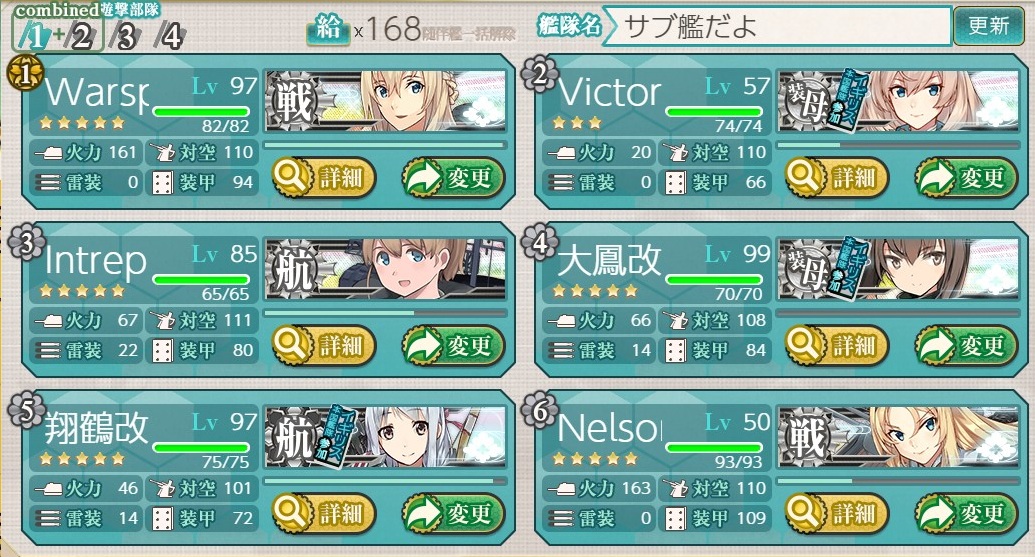Viewport: 1035px width, 557px height.
Task: Click Warspite's battleship 戦 type icon
Action: [x=292, y=102]
